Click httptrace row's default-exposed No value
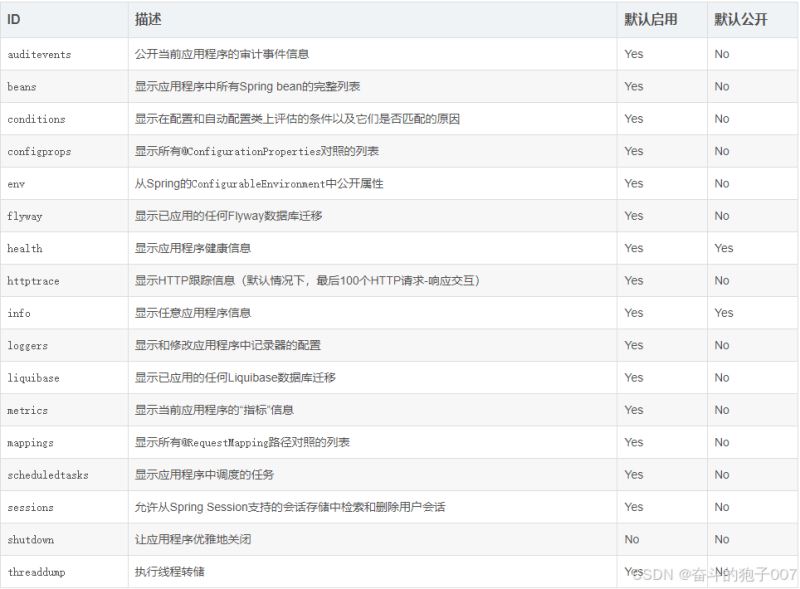The height and width of the screenshot is (589, 800). coord(722,280)
